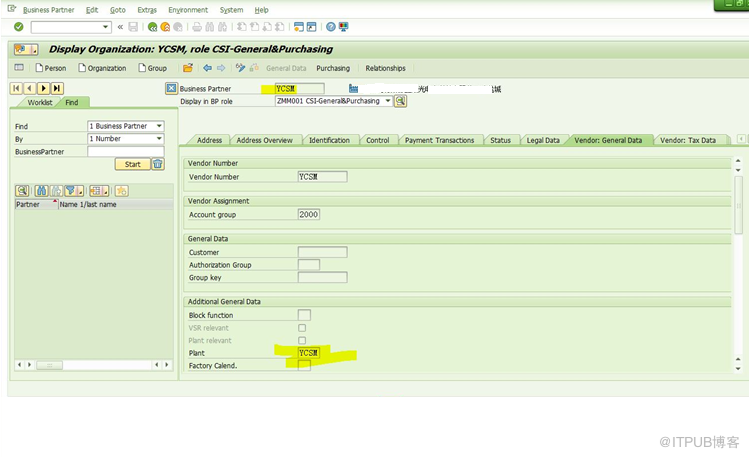Click the green Enter checkmark icon

pos(18,27)
